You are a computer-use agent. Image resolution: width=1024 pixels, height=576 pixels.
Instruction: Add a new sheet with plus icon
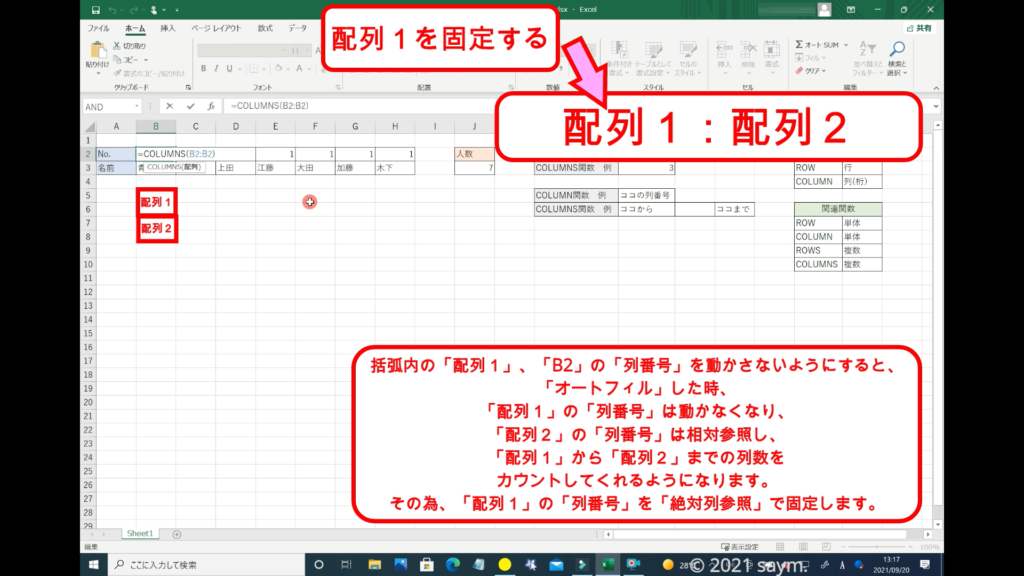pos(177,534)
